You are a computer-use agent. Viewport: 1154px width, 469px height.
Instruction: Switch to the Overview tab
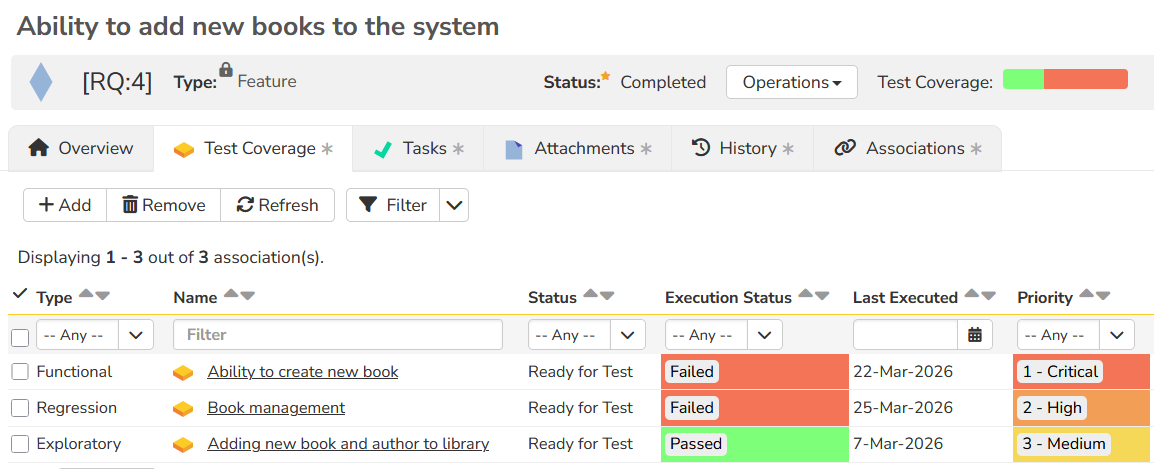pyautogui.click(x=81, y=149)
